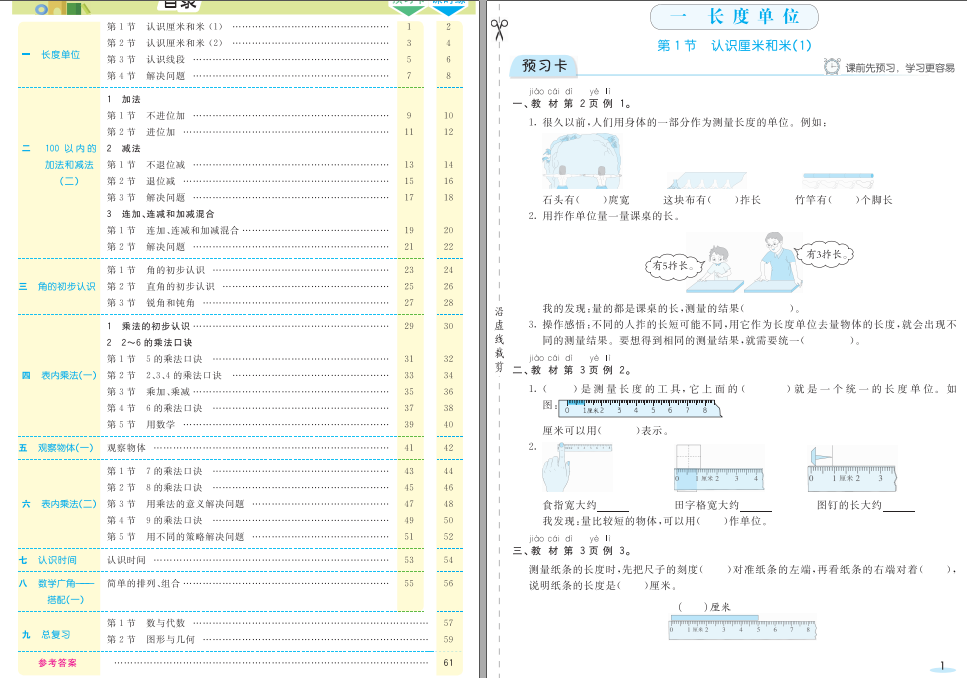The image size is (967, 678).
Task: Click the pink 参考答案 label
Action: 57,663
